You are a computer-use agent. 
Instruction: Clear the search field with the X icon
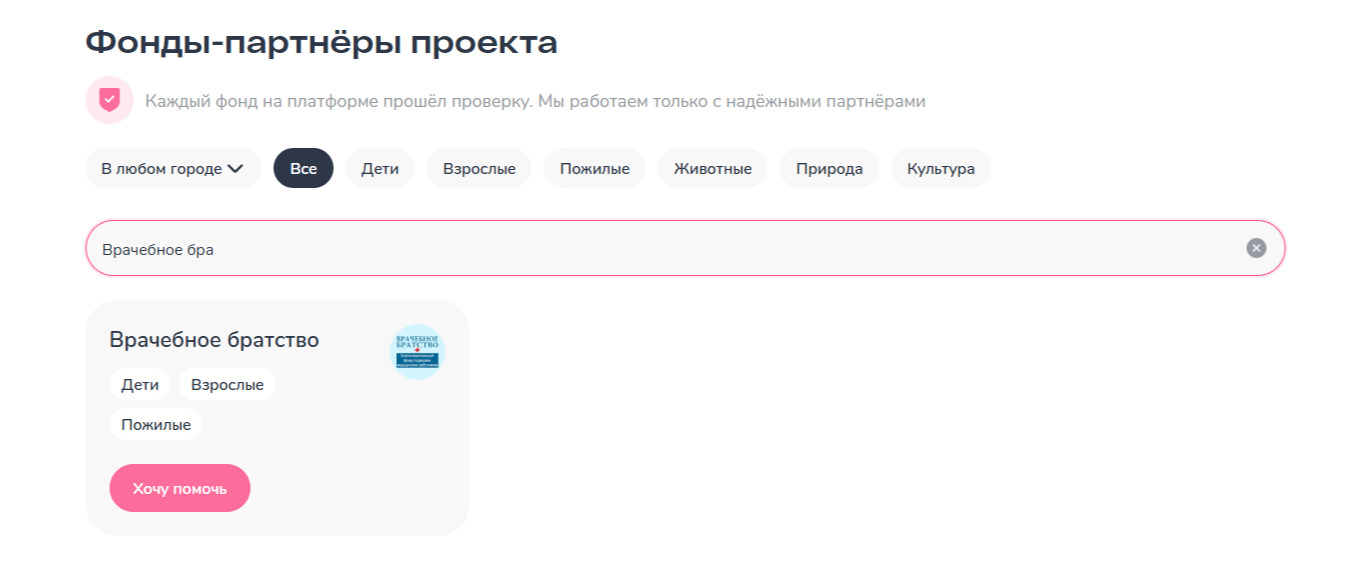(x=1256, y=248)
